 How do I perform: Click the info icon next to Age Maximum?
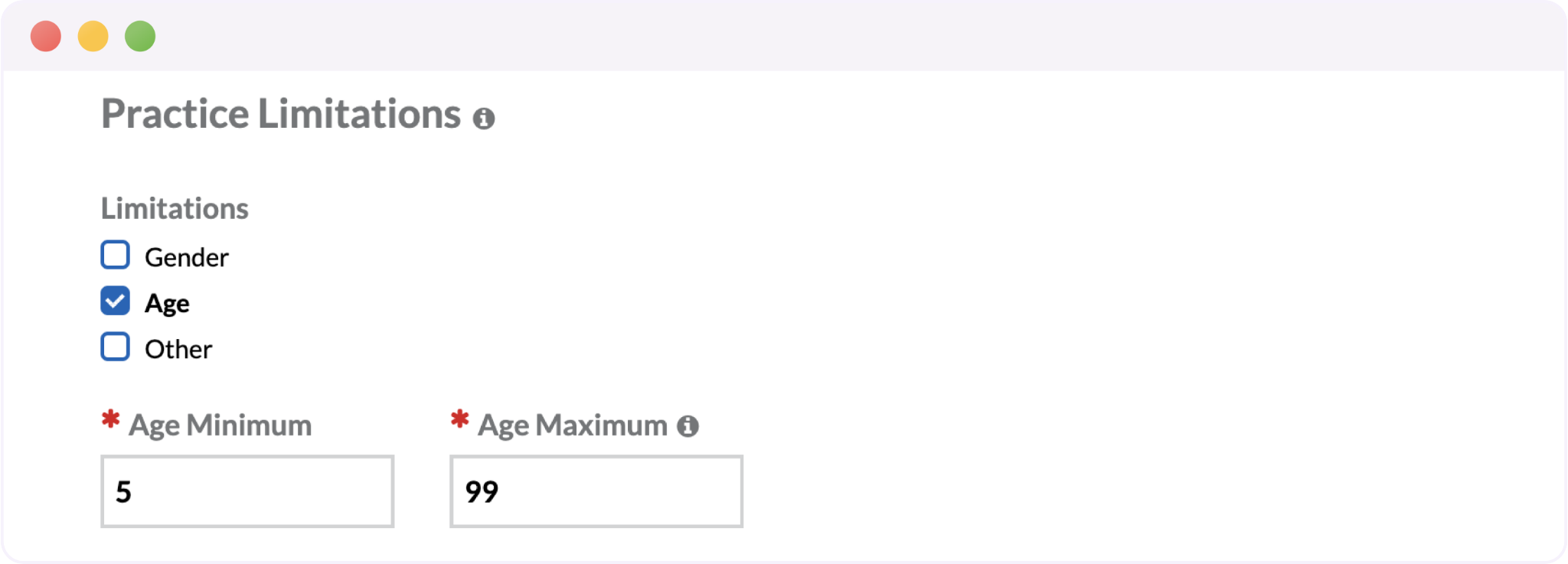coord(688,426)
